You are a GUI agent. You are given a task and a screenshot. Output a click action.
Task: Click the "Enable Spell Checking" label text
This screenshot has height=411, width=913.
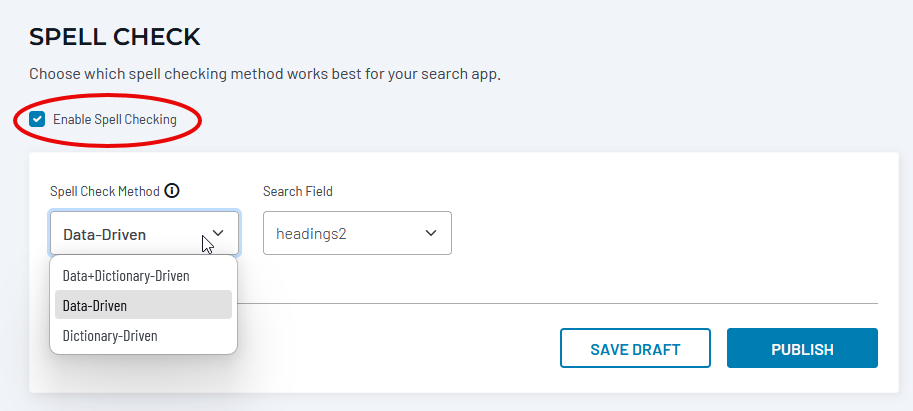tap(114, 120)
